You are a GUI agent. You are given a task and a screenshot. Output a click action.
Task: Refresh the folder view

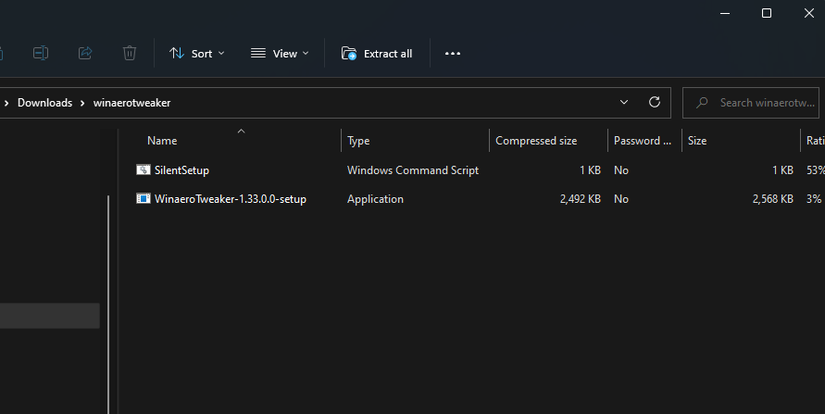coord(654,102)
